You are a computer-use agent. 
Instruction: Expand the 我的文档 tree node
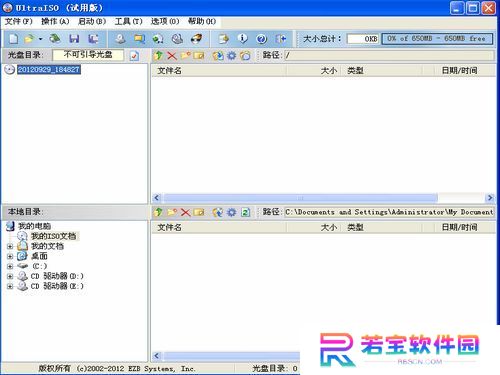(x=10, y=247)
